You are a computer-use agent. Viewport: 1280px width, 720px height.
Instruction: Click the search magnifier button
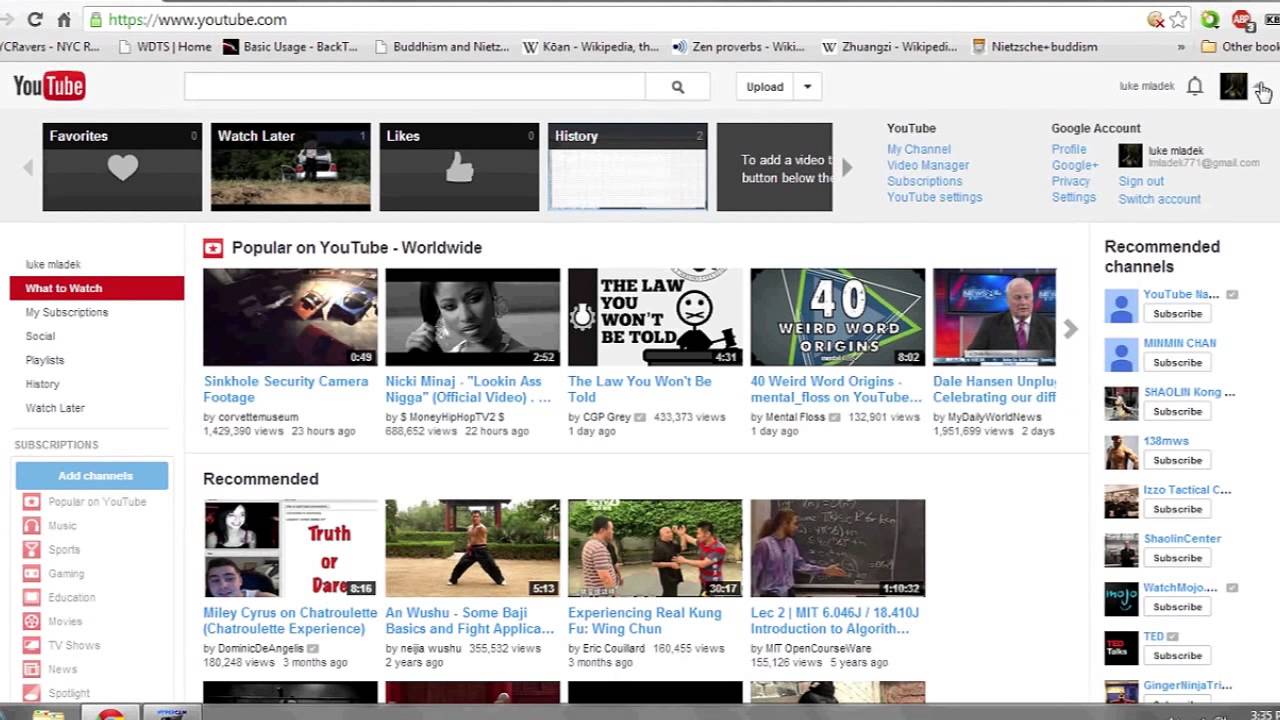[x=678, y=87]
